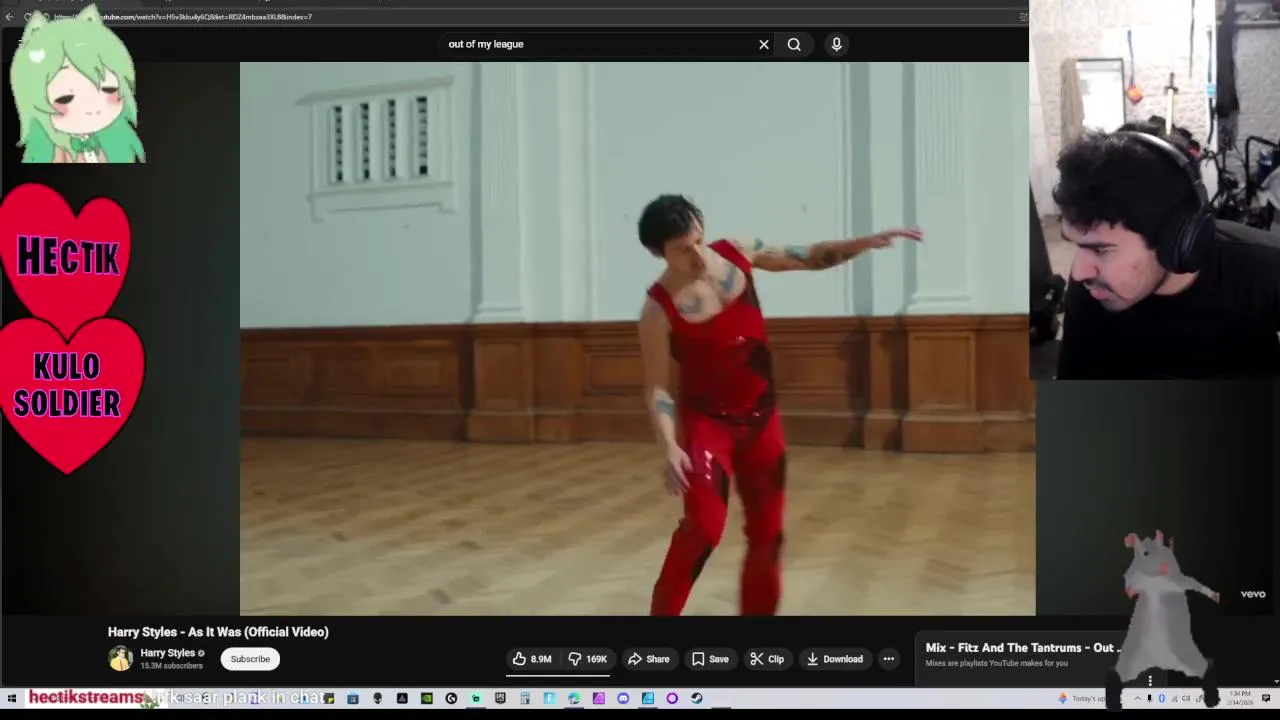The width and height of the screenshot is (1280, 720).
Task: Open the purple circle app in the taskbar
Action: tap(672, 698)
